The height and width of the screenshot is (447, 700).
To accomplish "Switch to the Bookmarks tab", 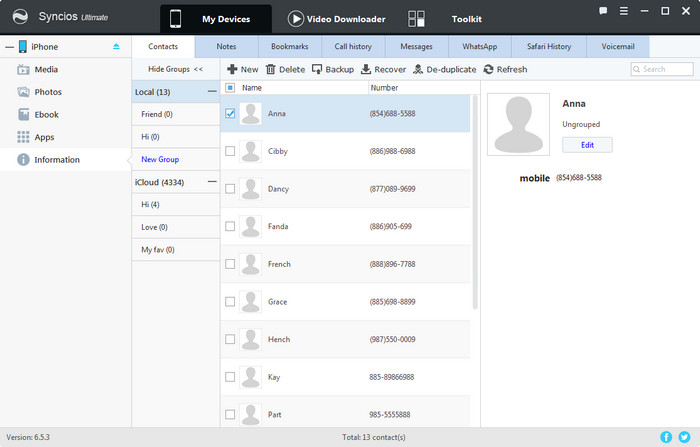I will 290,46.
